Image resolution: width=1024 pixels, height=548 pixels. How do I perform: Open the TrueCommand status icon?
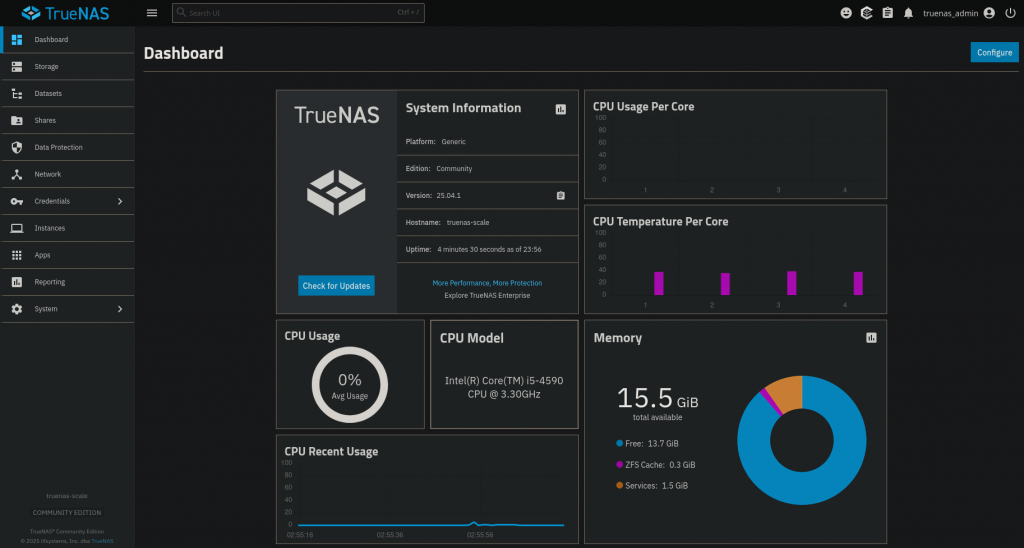pyautogui.click(x=867, y=13)
